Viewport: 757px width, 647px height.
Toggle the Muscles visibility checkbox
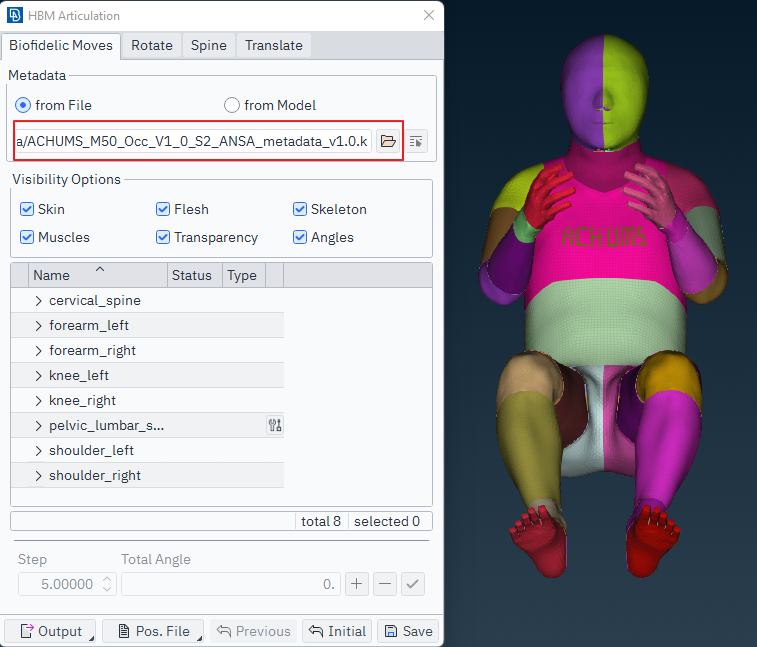tap(27, 237)
